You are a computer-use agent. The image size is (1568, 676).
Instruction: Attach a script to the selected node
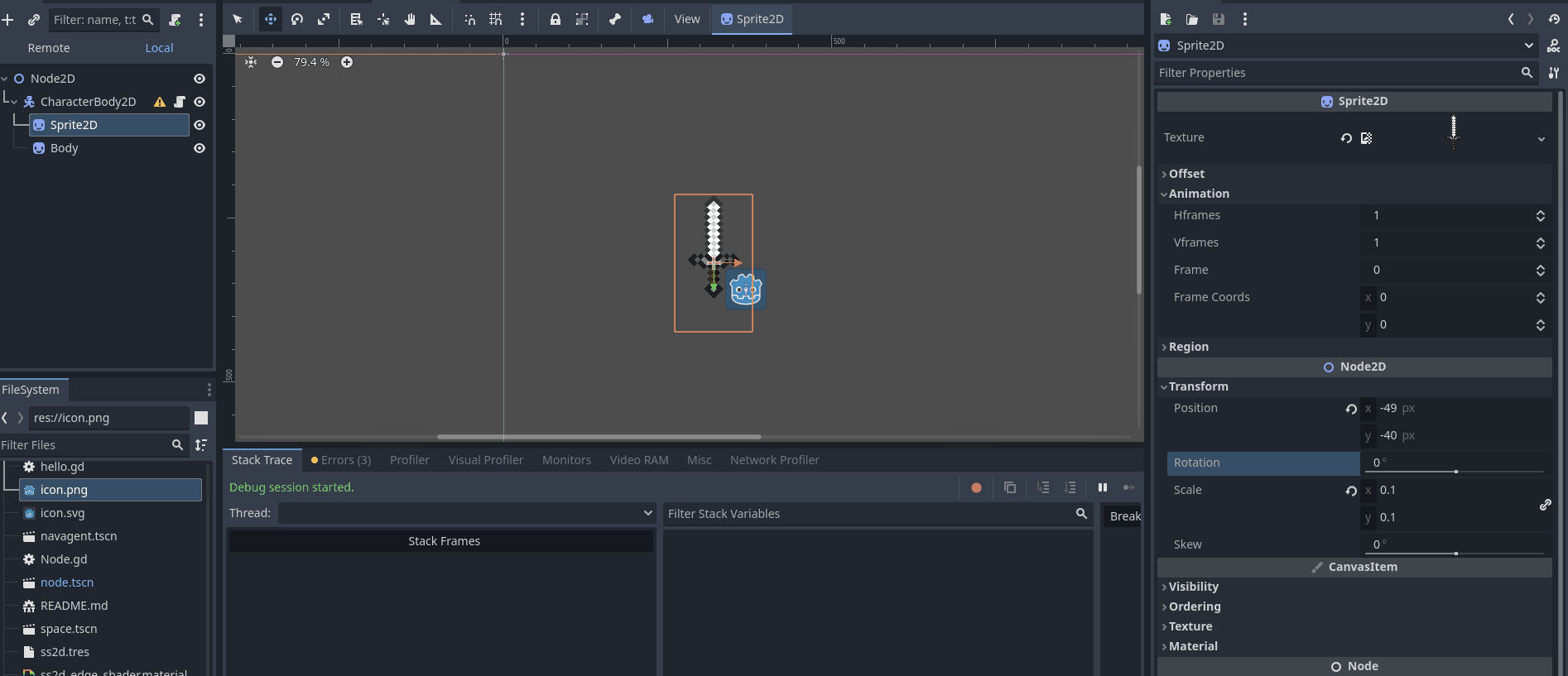[x=175, y=19]
